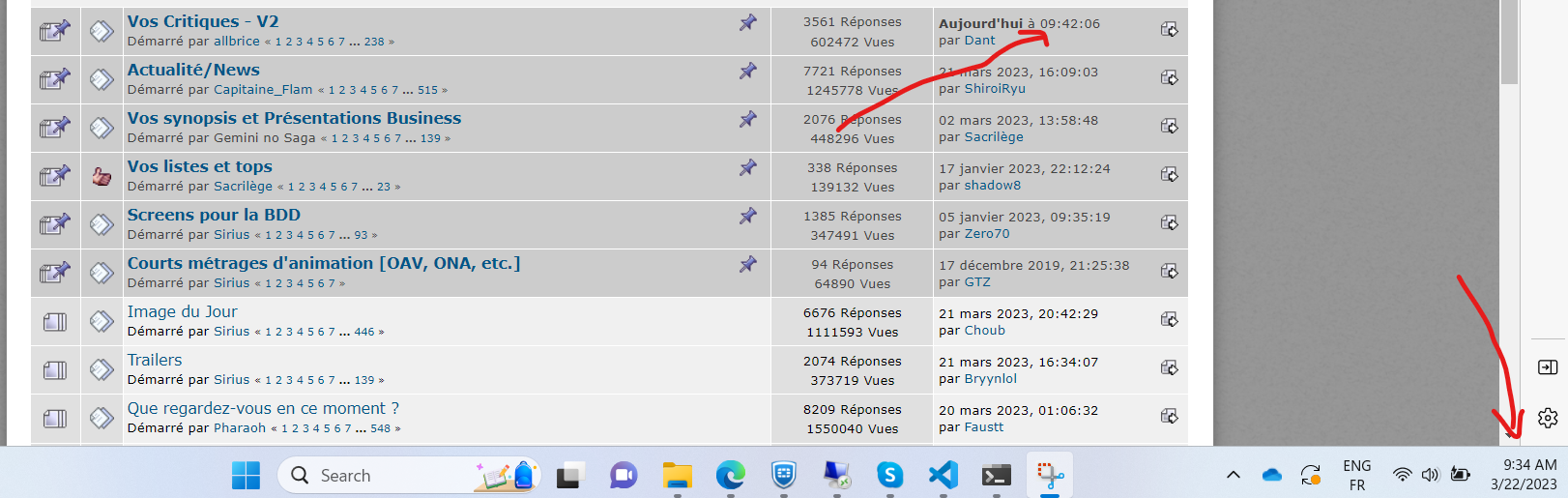This screenshot has height=498, width=1568.
Task: Open the clock showing 9:34 AM
Action: (1524, 475)
